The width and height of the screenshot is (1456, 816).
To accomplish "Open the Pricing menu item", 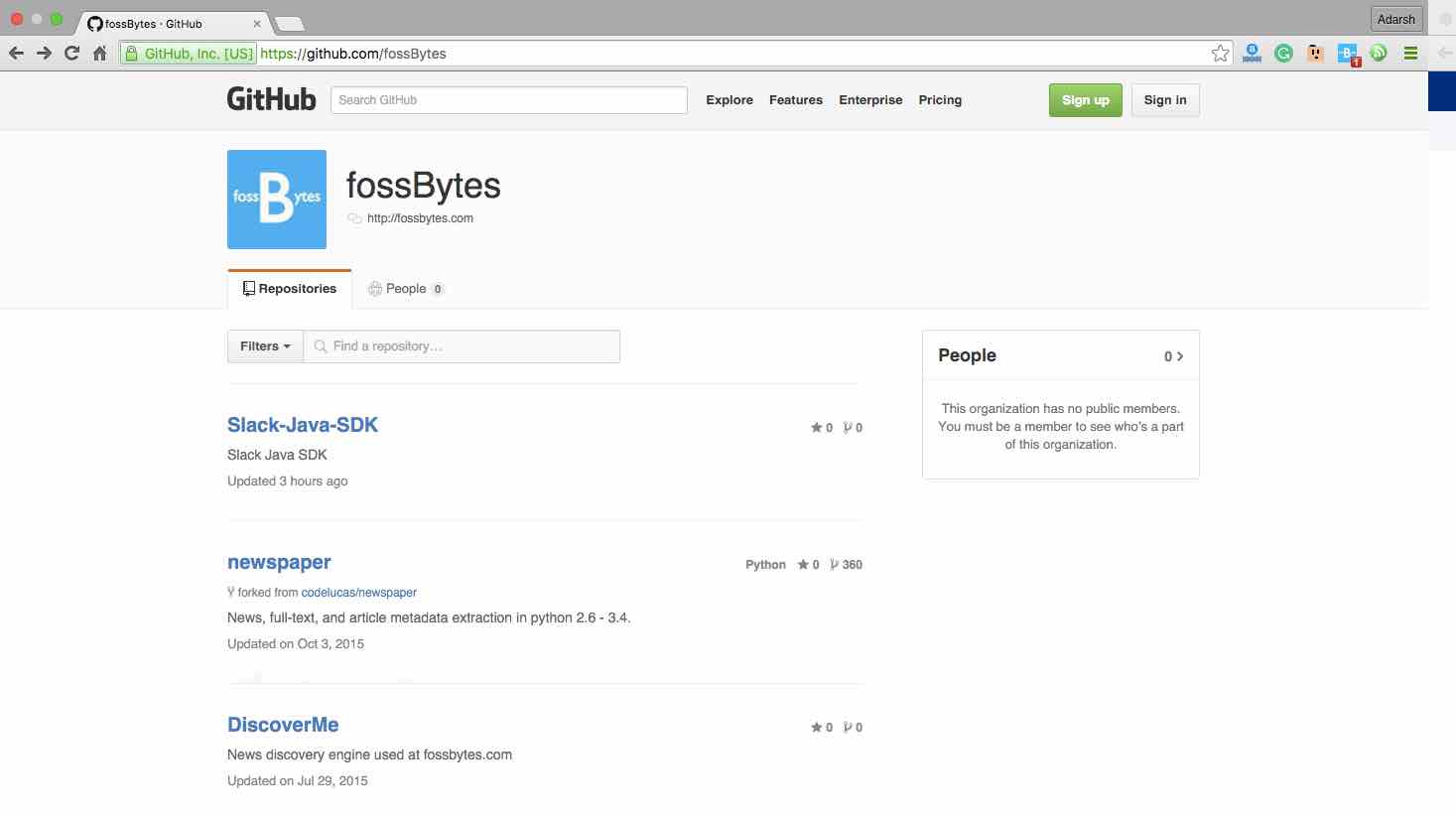I will click(x=940, y=100).
